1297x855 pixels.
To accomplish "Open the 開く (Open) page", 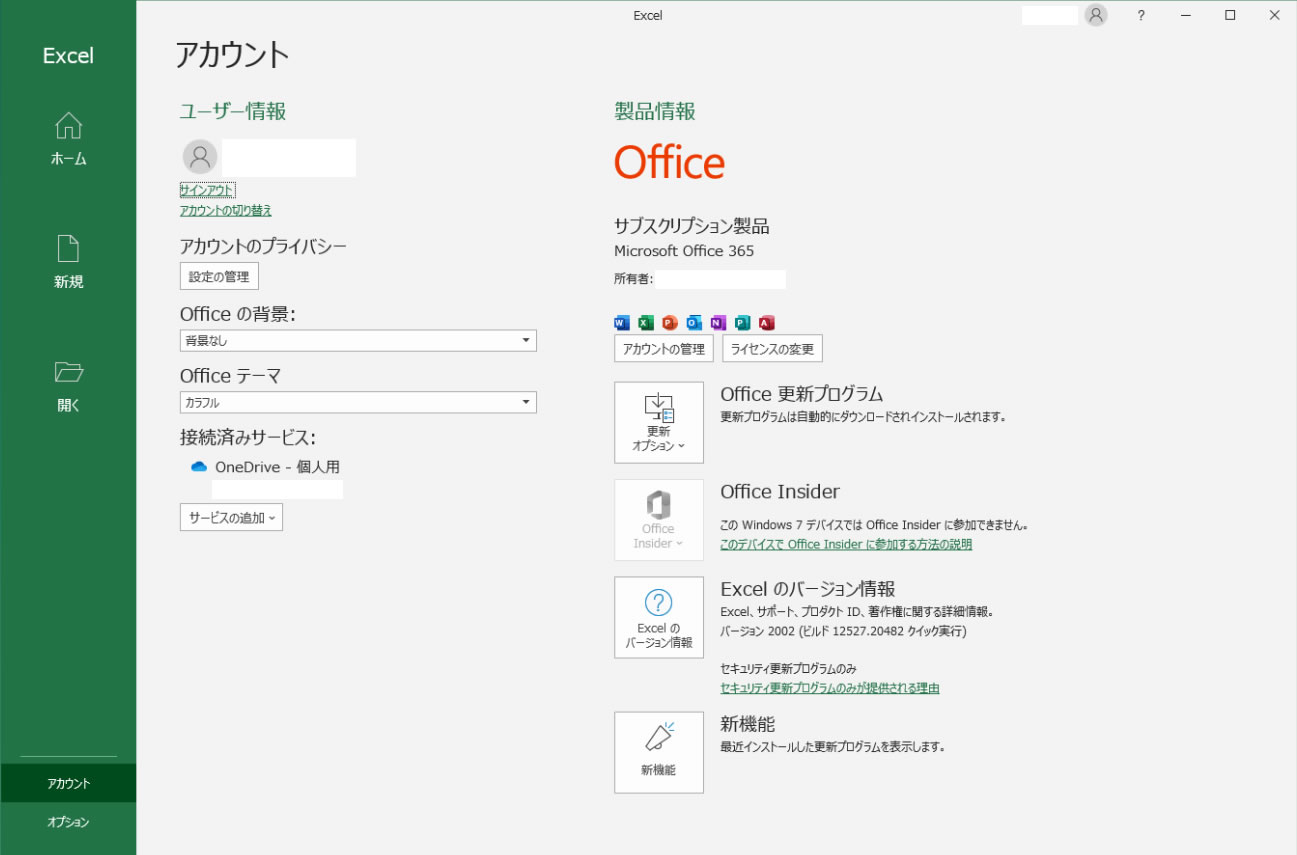I will pos(68,386).
